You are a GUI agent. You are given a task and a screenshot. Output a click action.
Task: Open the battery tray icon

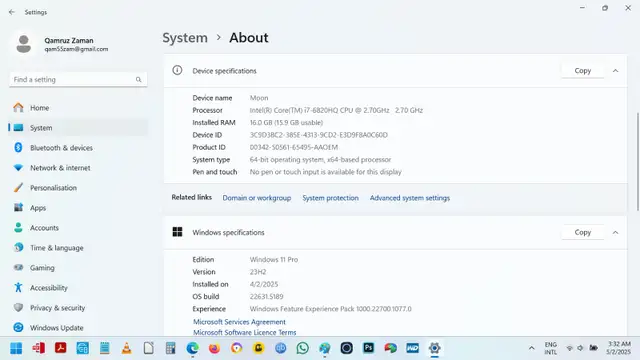point(593,348)
